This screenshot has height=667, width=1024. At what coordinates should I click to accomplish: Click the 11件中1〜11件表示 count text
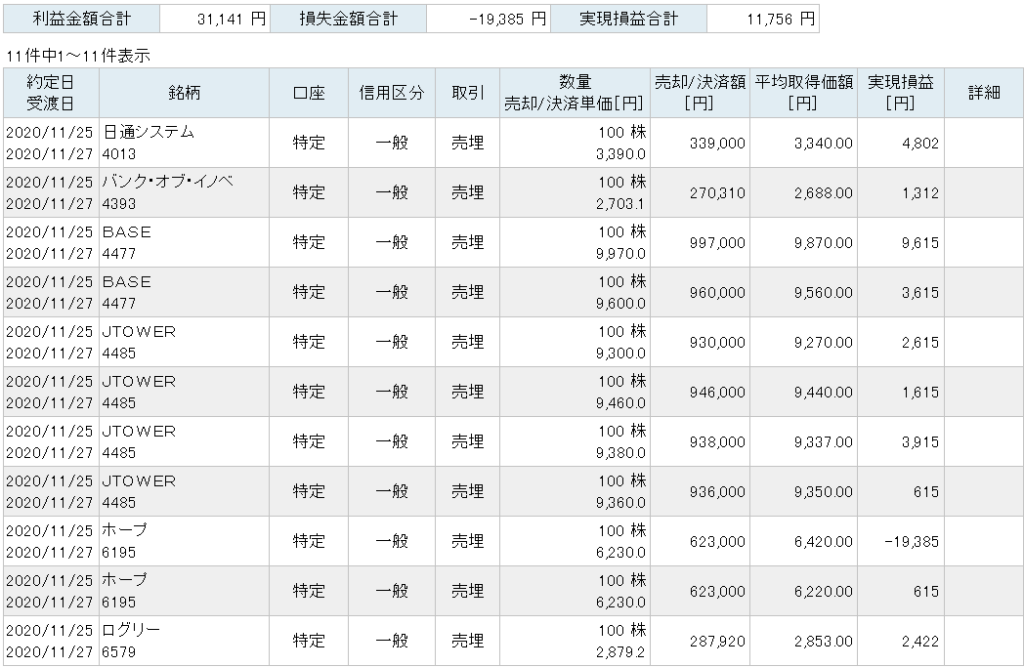[x=78, y=56]
